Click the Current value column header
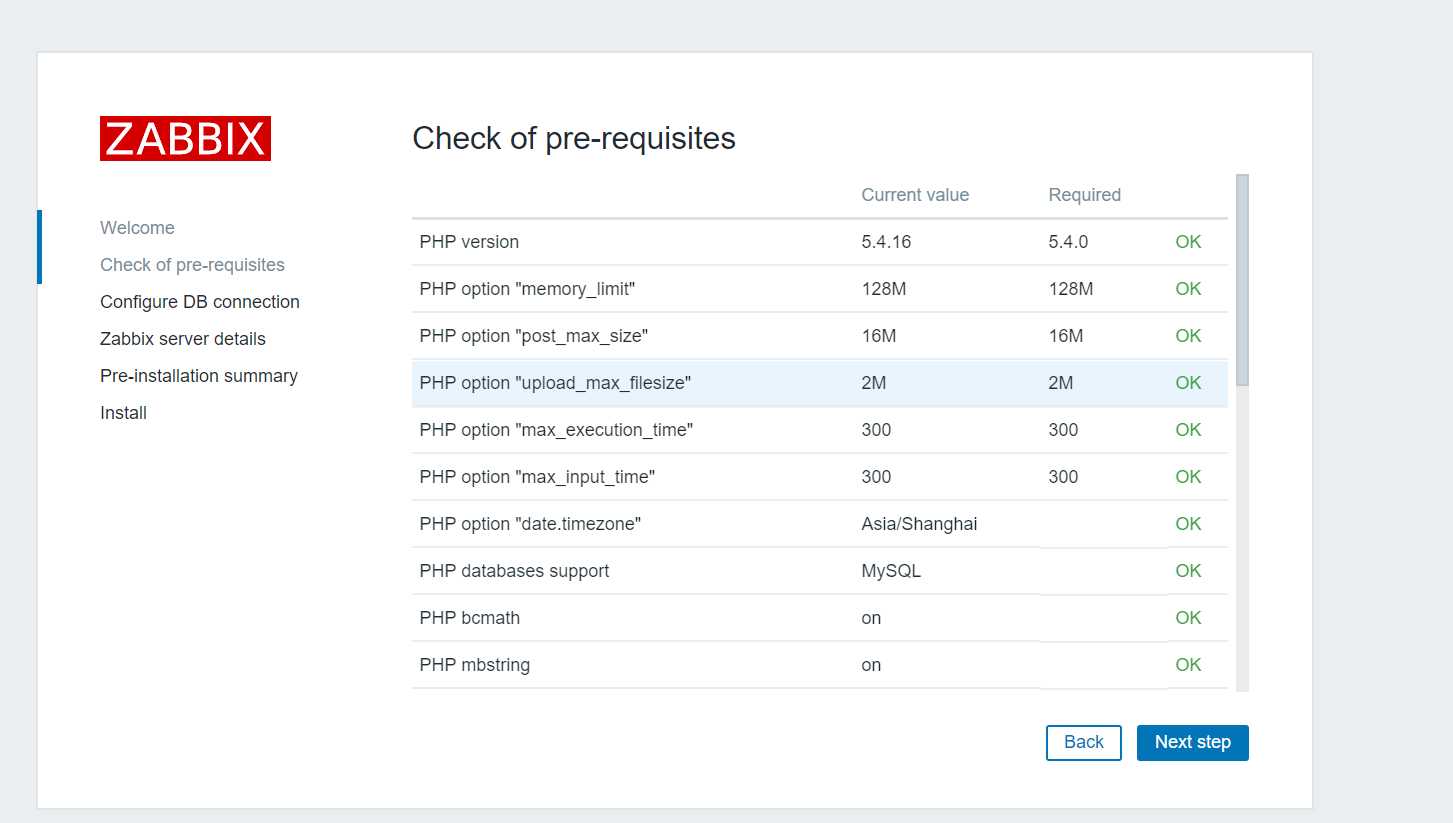The width and height of the screenshot is (1453, 823). click(915, 195)
